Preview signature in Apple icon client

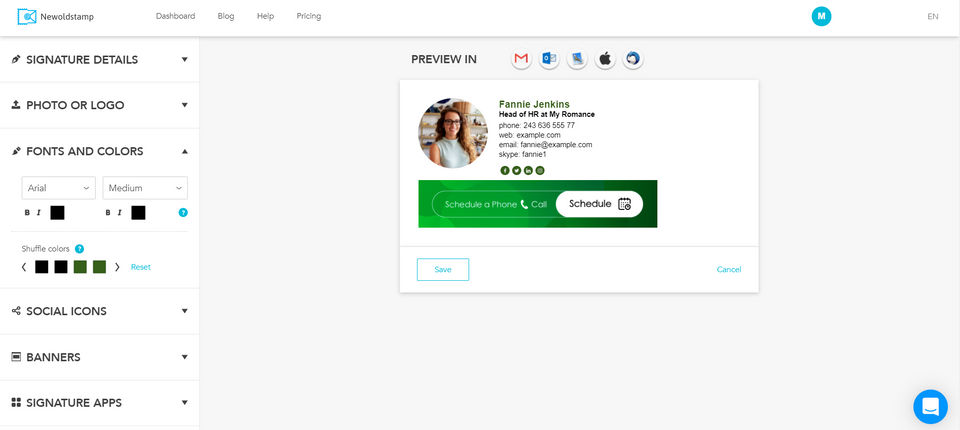[605, 59]
